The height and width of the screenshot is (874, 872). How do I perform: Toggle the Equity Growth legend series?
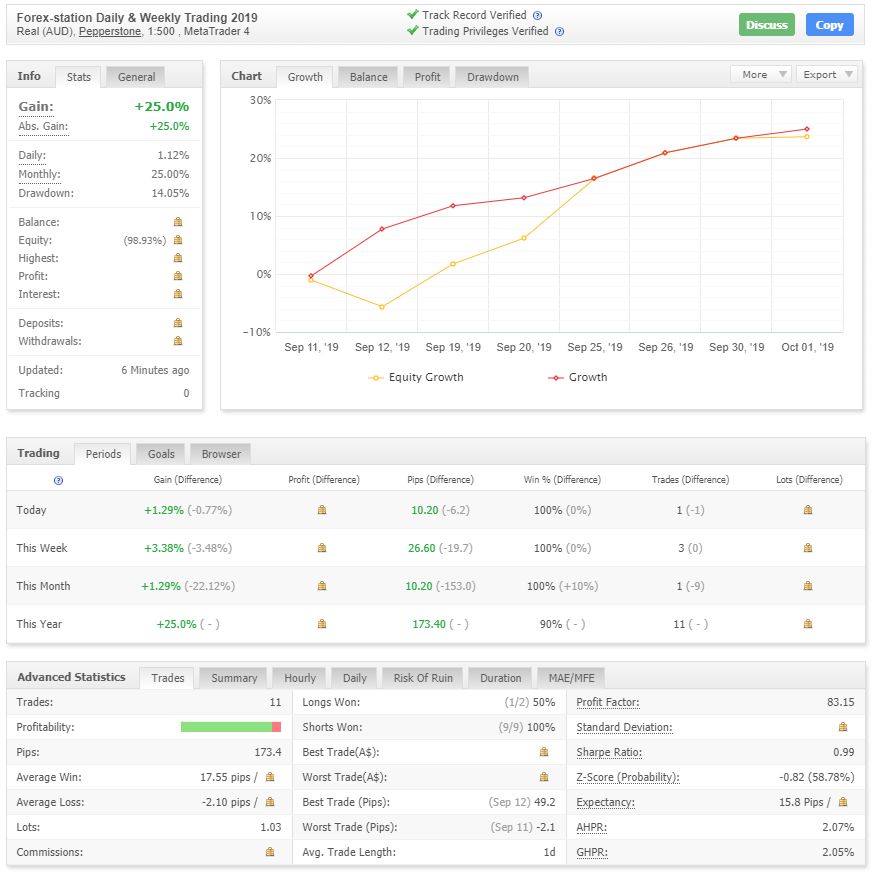point(416,377)
